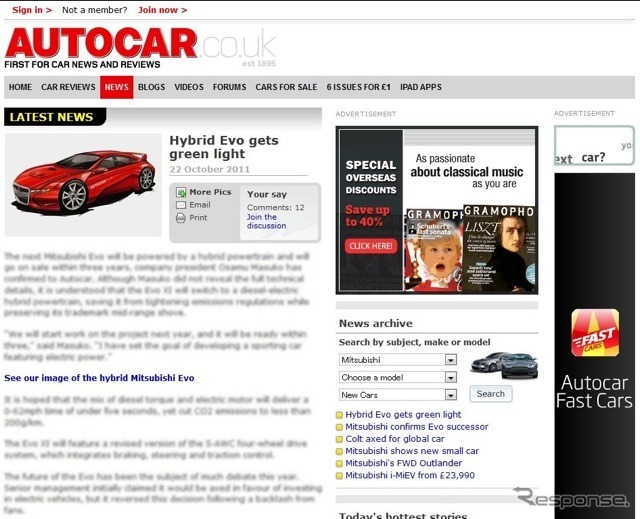Select the NEWS tab
The height and width of the screenshot is (519, 640).
click(117, 87)
